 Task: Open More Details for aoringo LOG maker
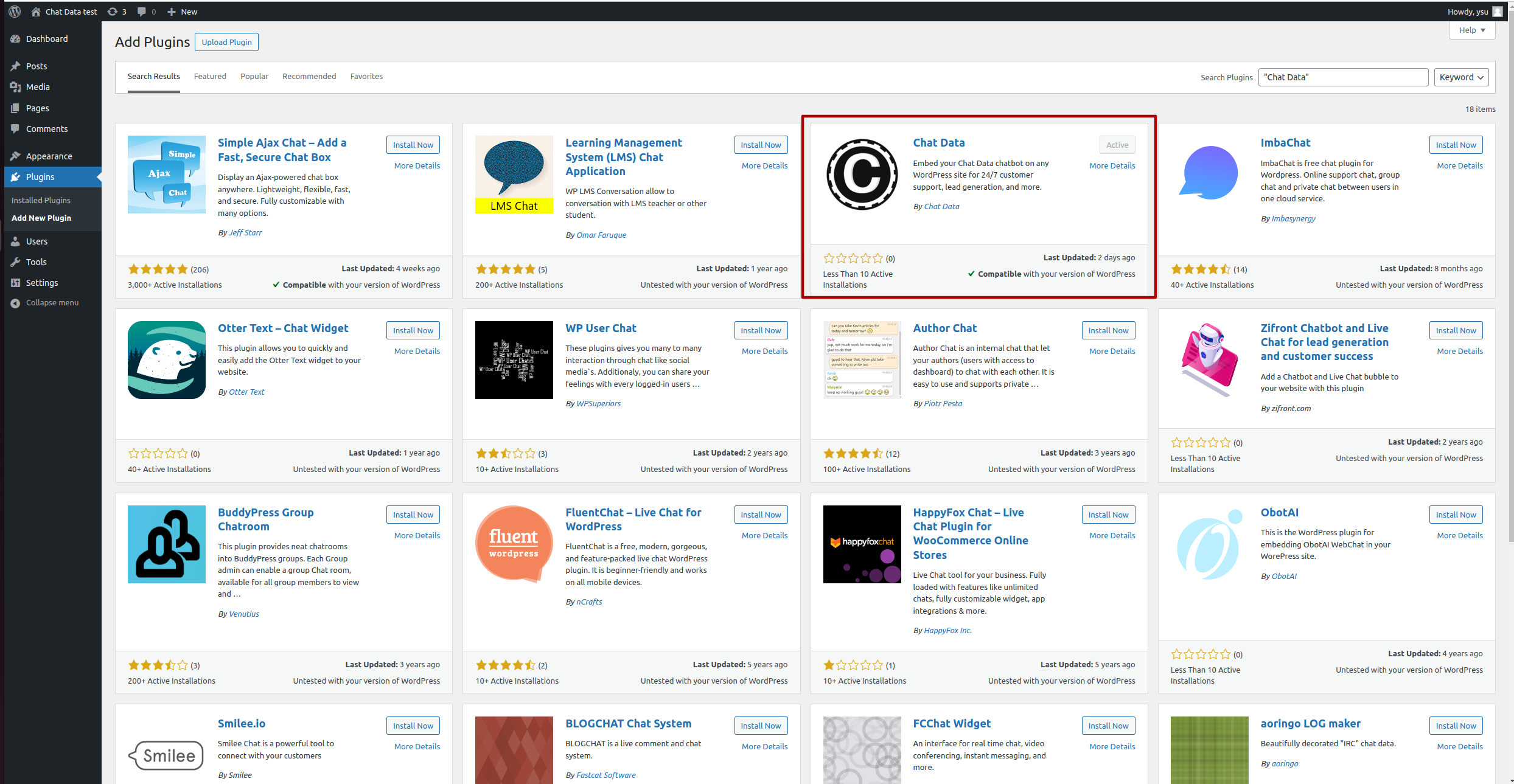1460,746
